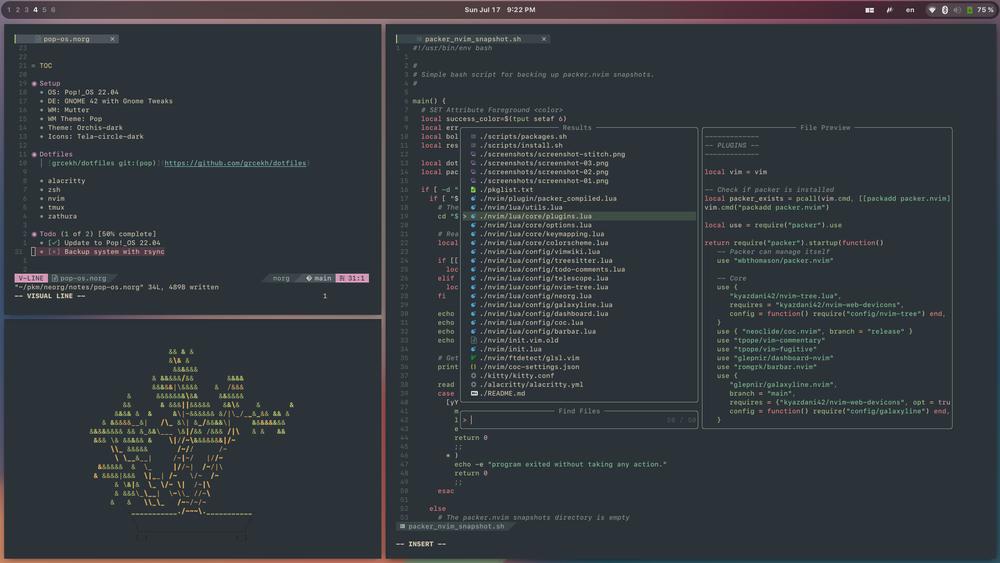Toggle the 'Backup system with rsync' checkbox
This screenshot has height=563, width=1000.
click(54, 252)
